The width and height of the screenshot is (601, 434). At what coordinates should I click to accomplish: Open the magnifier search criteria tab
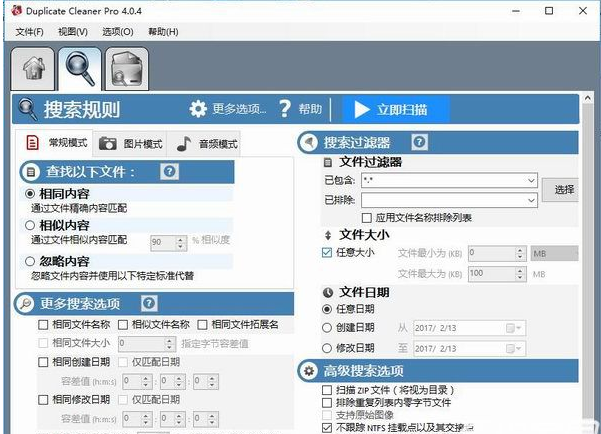(80, 69)
